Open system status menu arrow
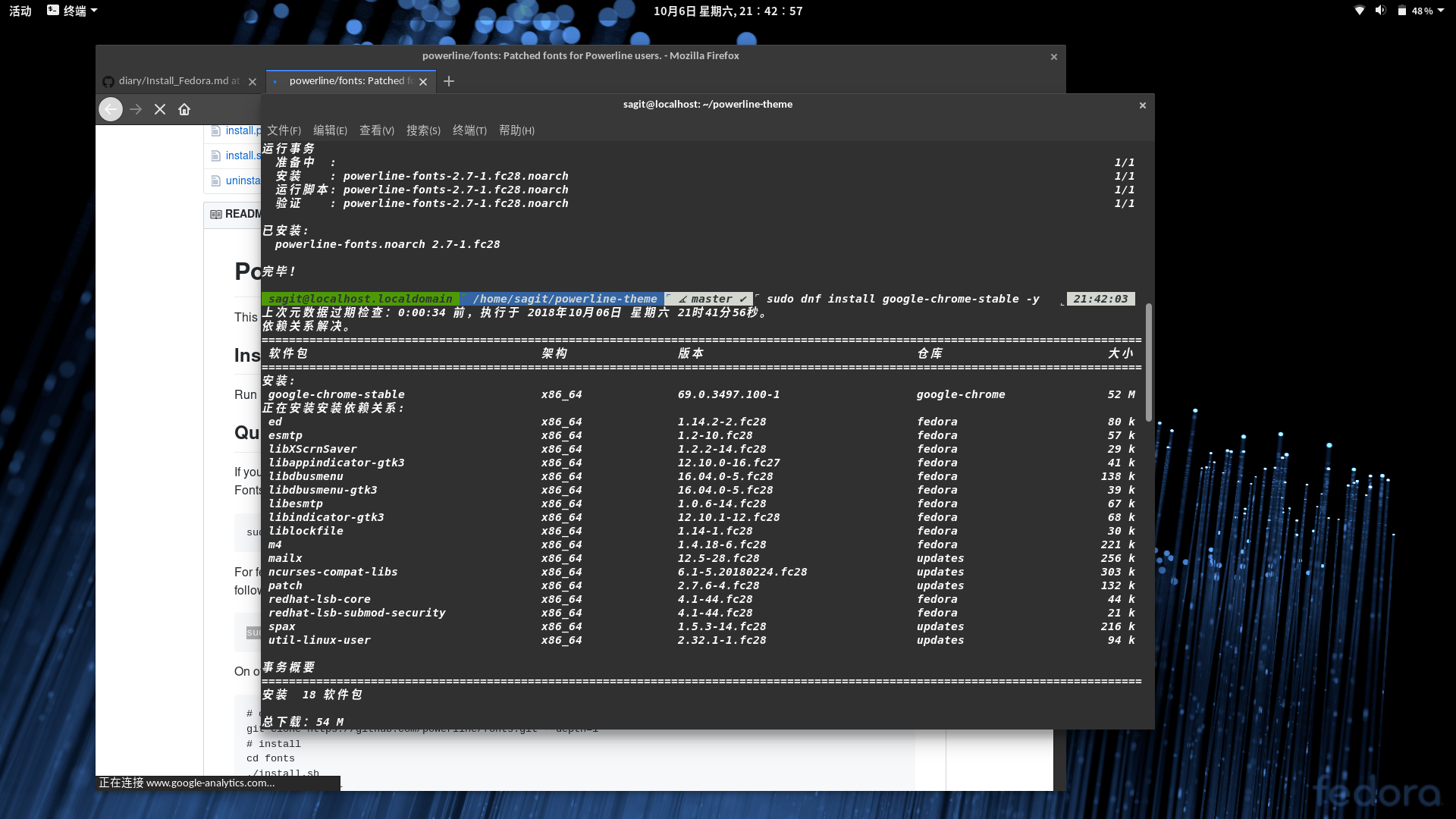Screen dimensions: 1456x819 point(1441,11)
